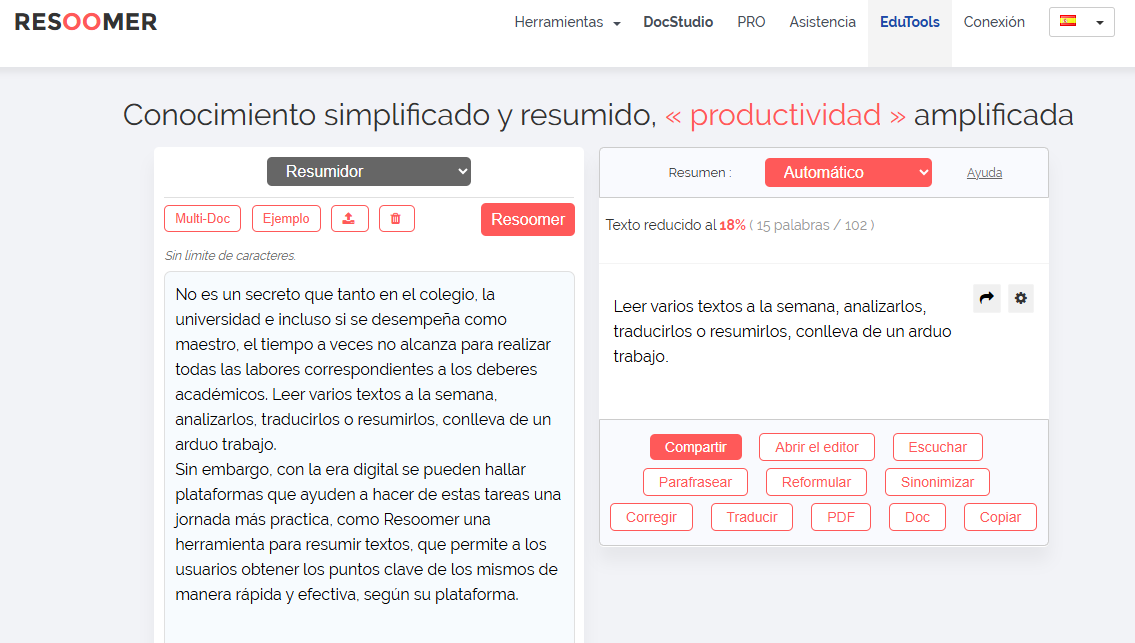
Task: Click the Spanish flag language icon
Action: click(1068, 21)
